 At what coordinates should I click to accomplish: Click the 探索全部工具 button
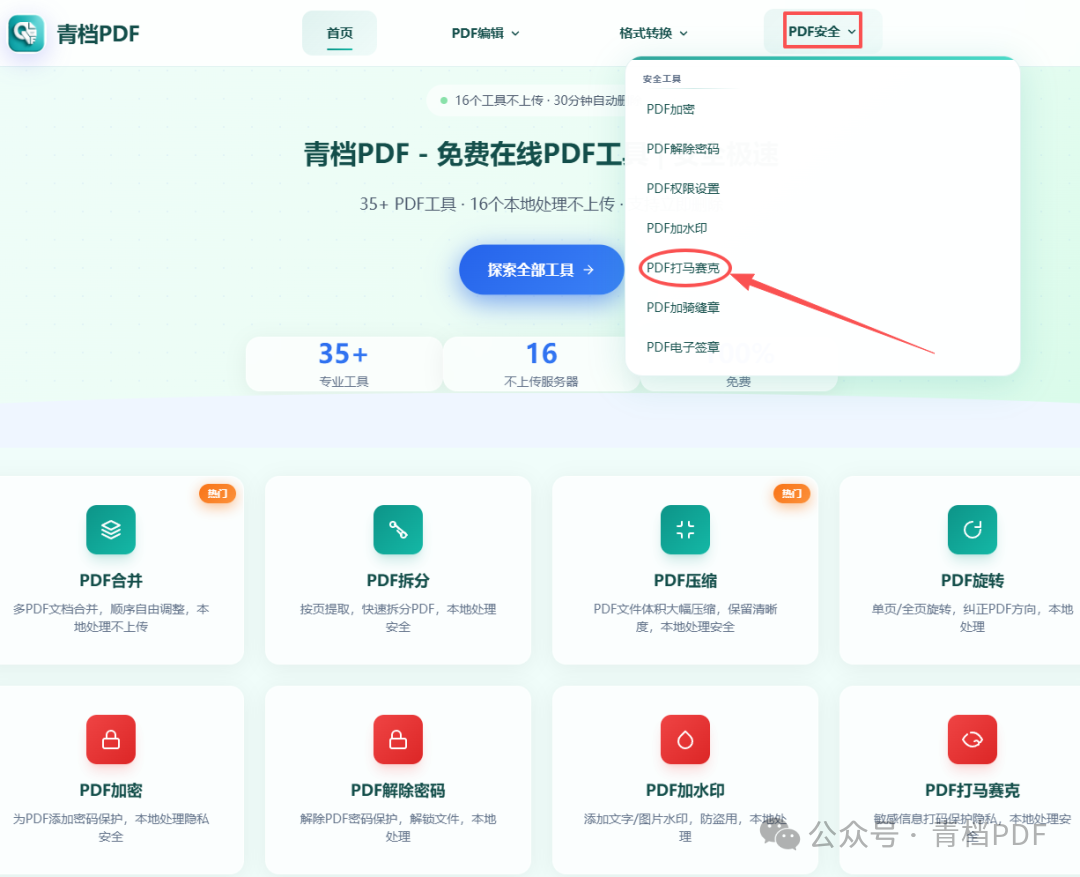[x=541, y=270]
